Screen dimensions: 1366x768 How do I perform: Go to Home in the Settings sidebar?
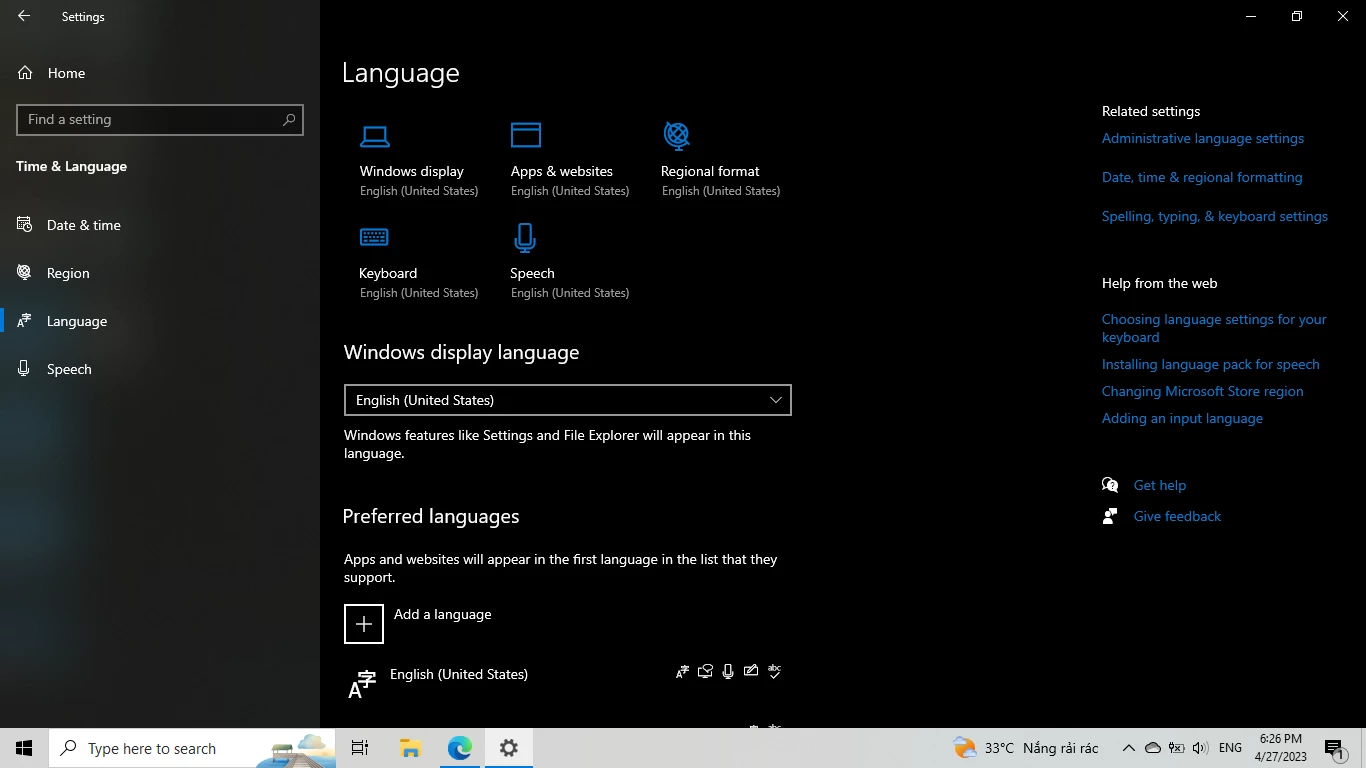[x=160, y=73]
